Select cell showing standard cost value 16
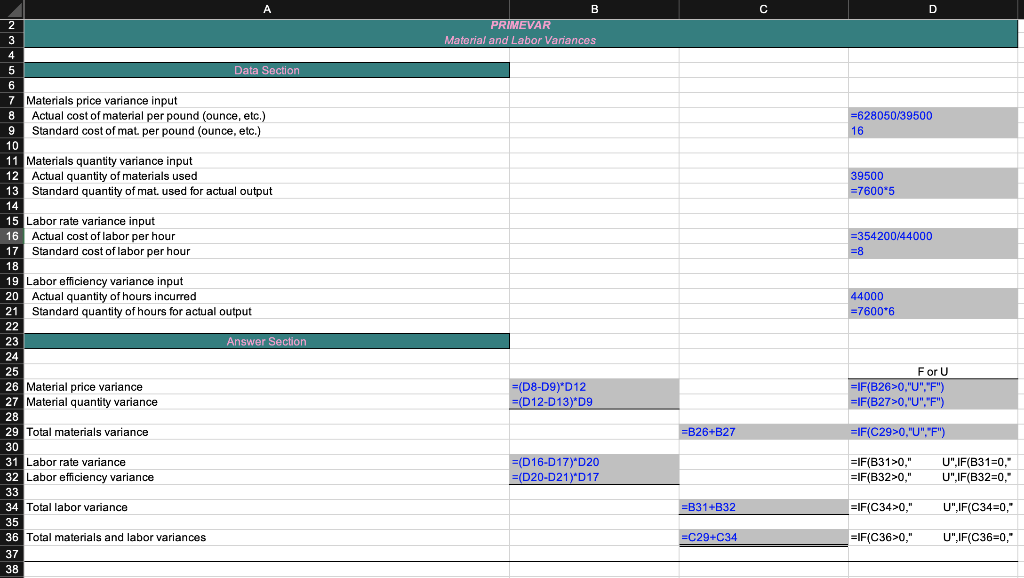The height and width of the screenshot is (578, 1024). point(932,131)
